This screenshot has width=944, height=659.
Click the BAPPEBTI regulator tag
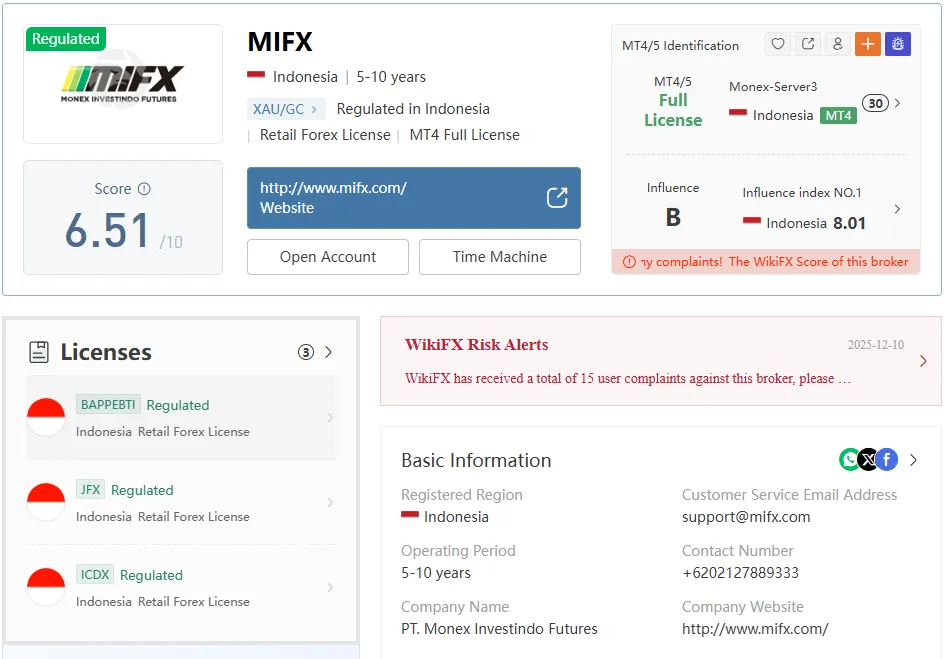tap(108, 404)
